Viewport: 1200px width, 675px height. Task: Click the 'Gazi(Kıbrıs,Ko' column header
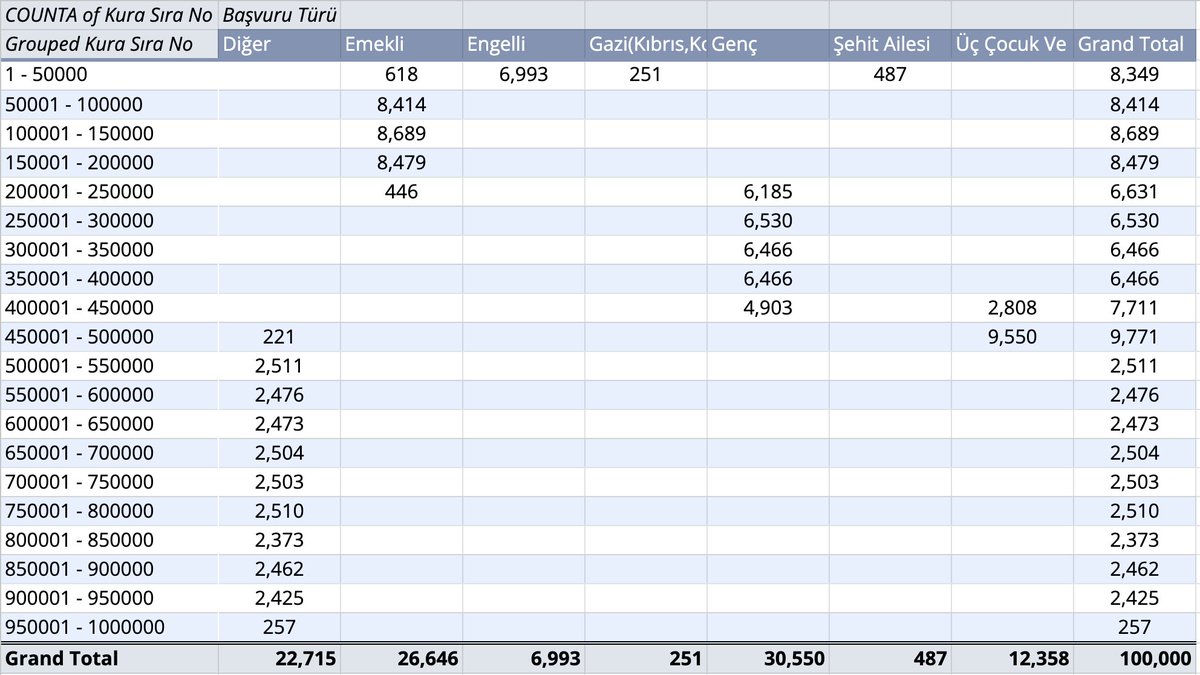point(645,44)
